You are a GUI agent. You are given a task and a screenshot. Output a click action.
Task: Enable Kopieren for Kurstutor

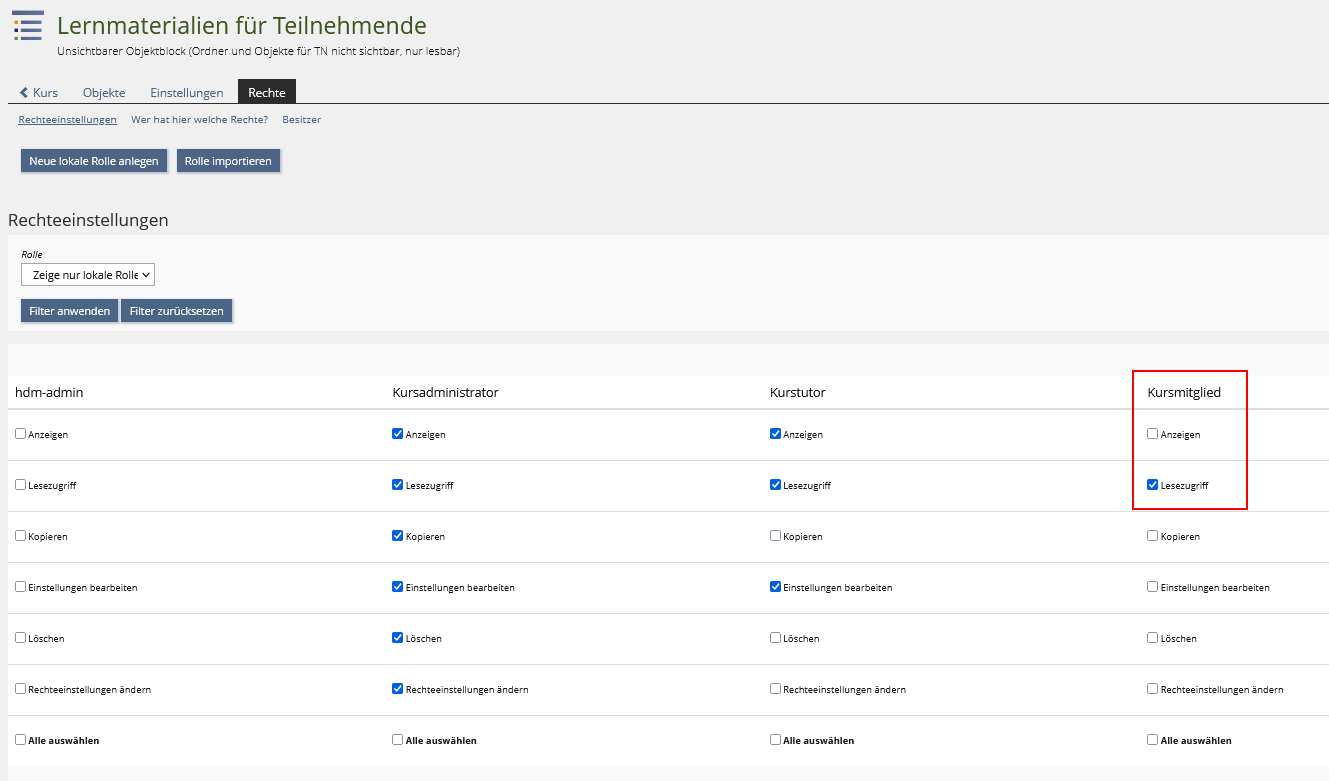(x=775, y=536)
